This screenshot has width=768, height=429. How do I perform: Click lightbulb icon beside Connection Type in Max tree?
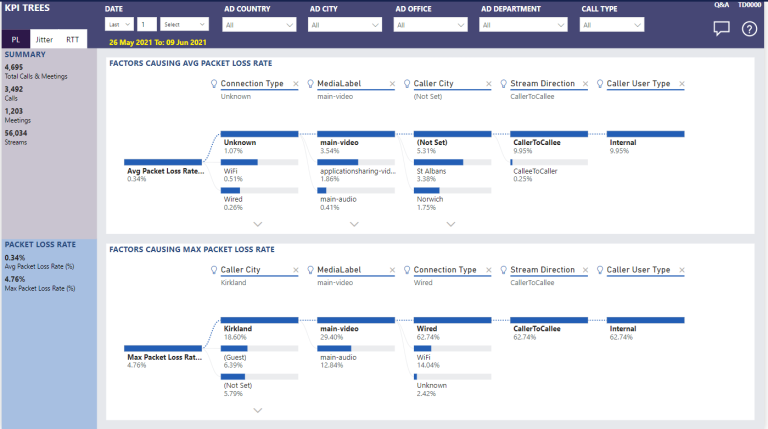(x=407, y=270)
